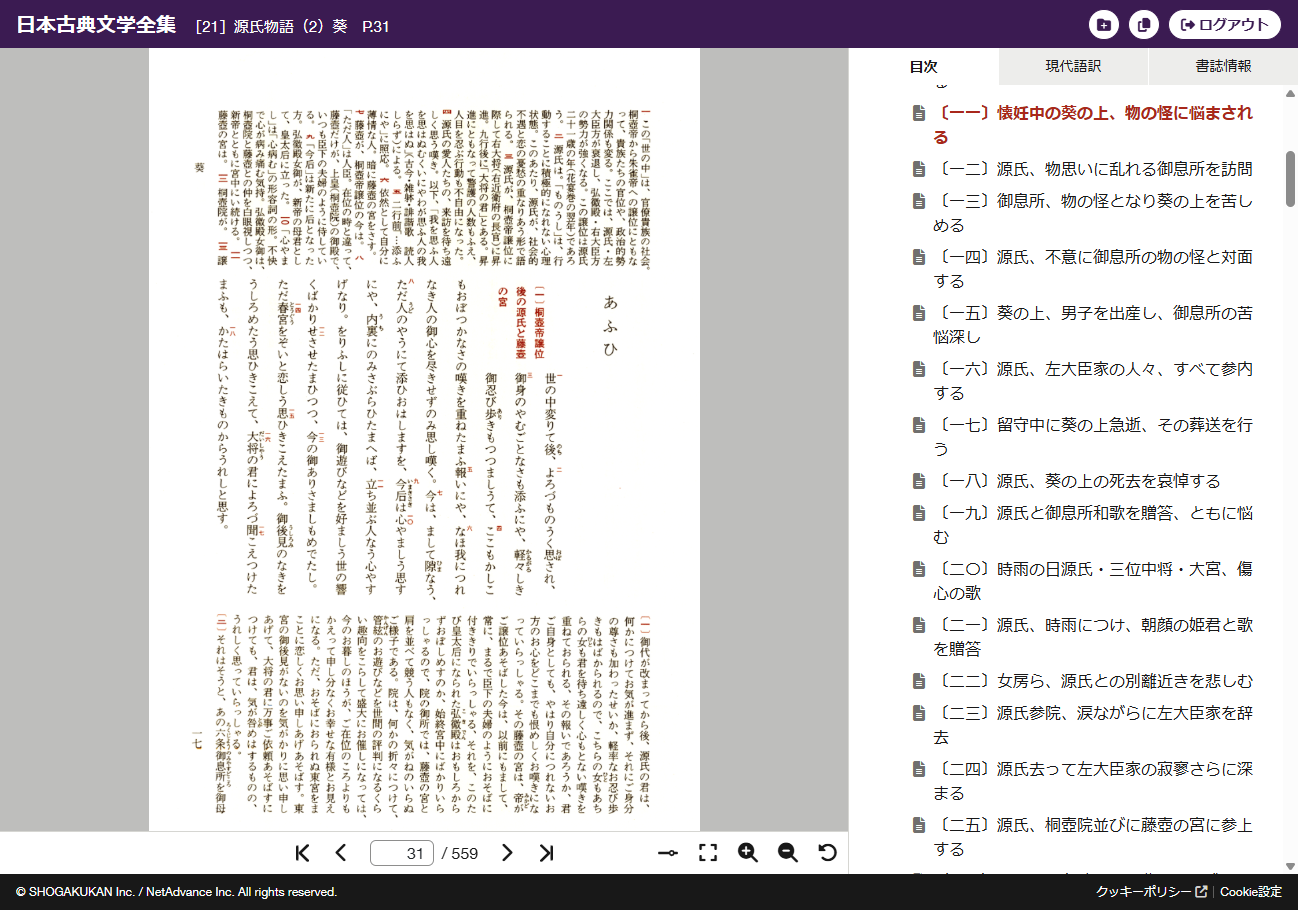Toggle fullscreen page view
This screenshot has width=1298, height=910.
[709, 853]
